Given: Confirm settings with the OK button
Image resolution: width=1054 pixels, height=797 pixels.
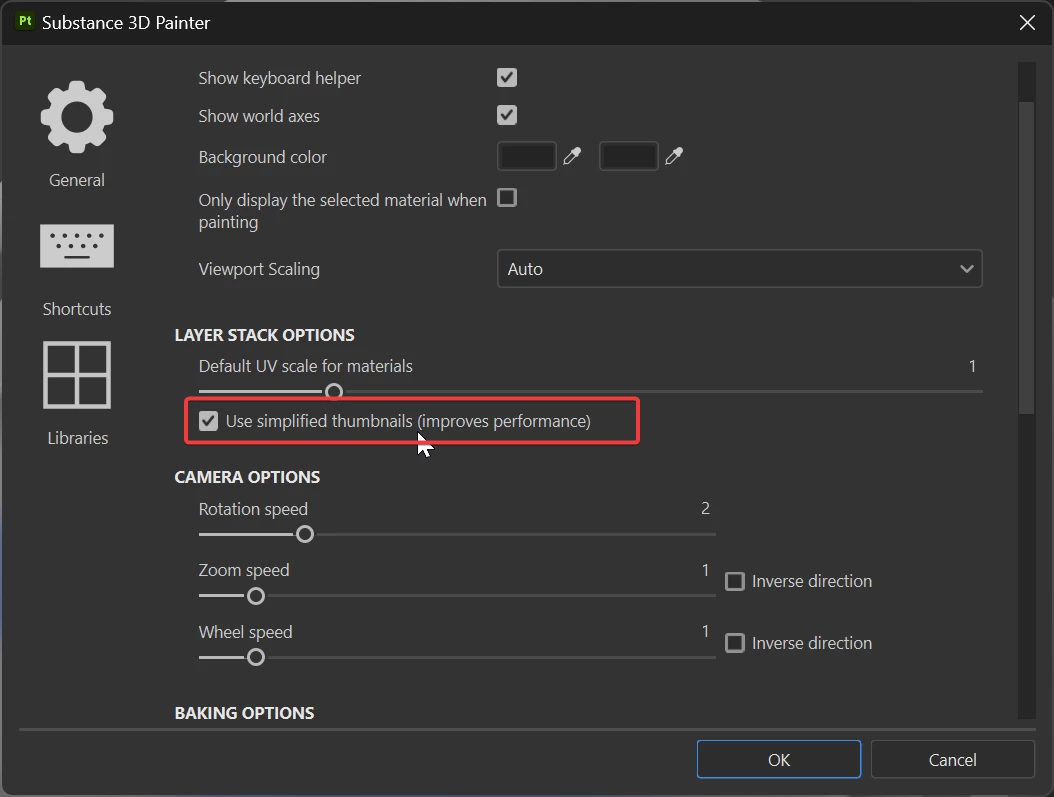Looking at the screenshot, I should [779, 759].
